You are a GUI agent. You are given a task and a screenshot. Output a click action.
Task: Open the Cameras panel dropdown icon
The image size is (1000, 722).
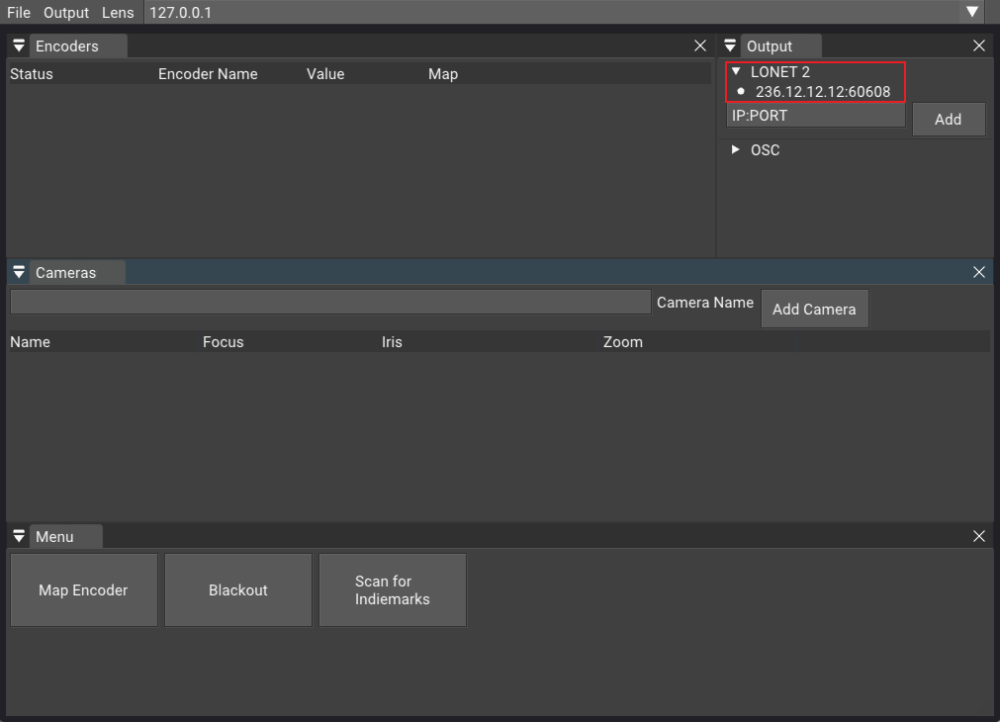[18, 272]
